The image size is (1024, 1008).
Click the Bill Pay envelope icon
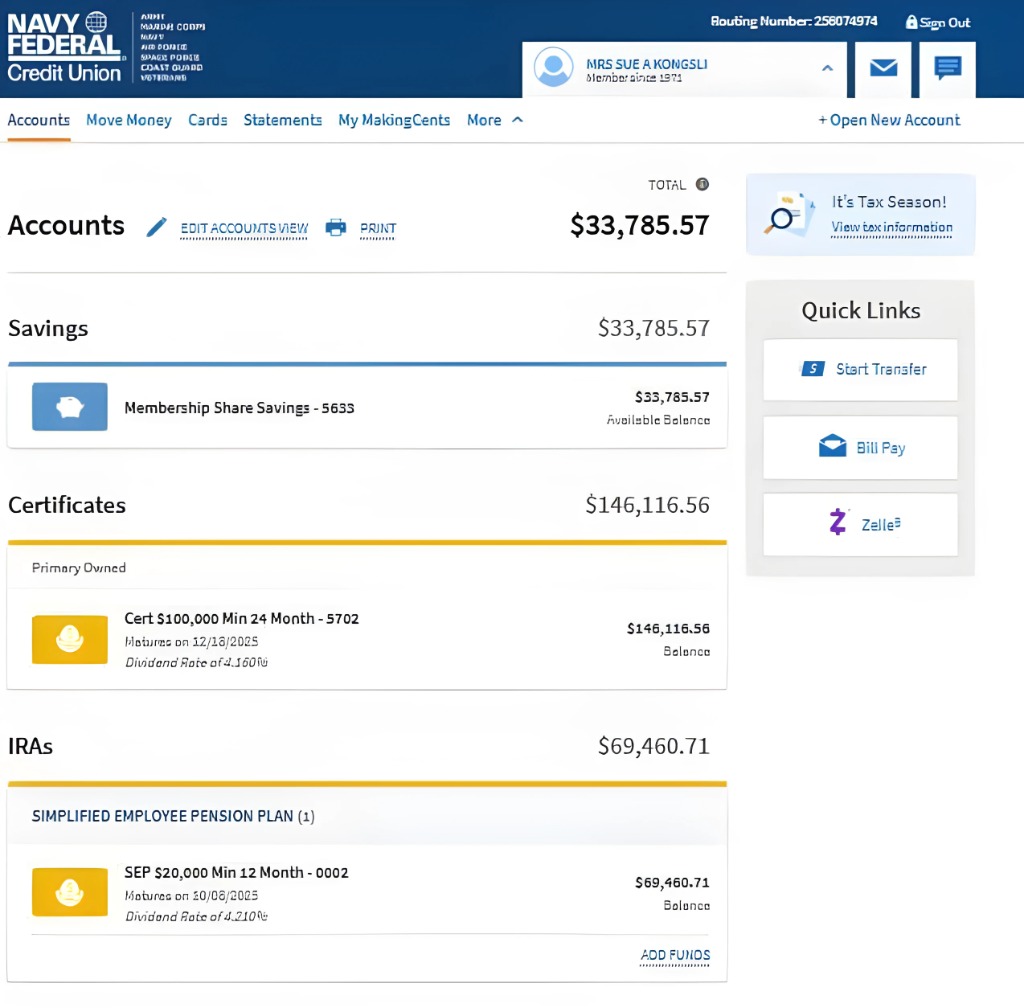(832, 447)
